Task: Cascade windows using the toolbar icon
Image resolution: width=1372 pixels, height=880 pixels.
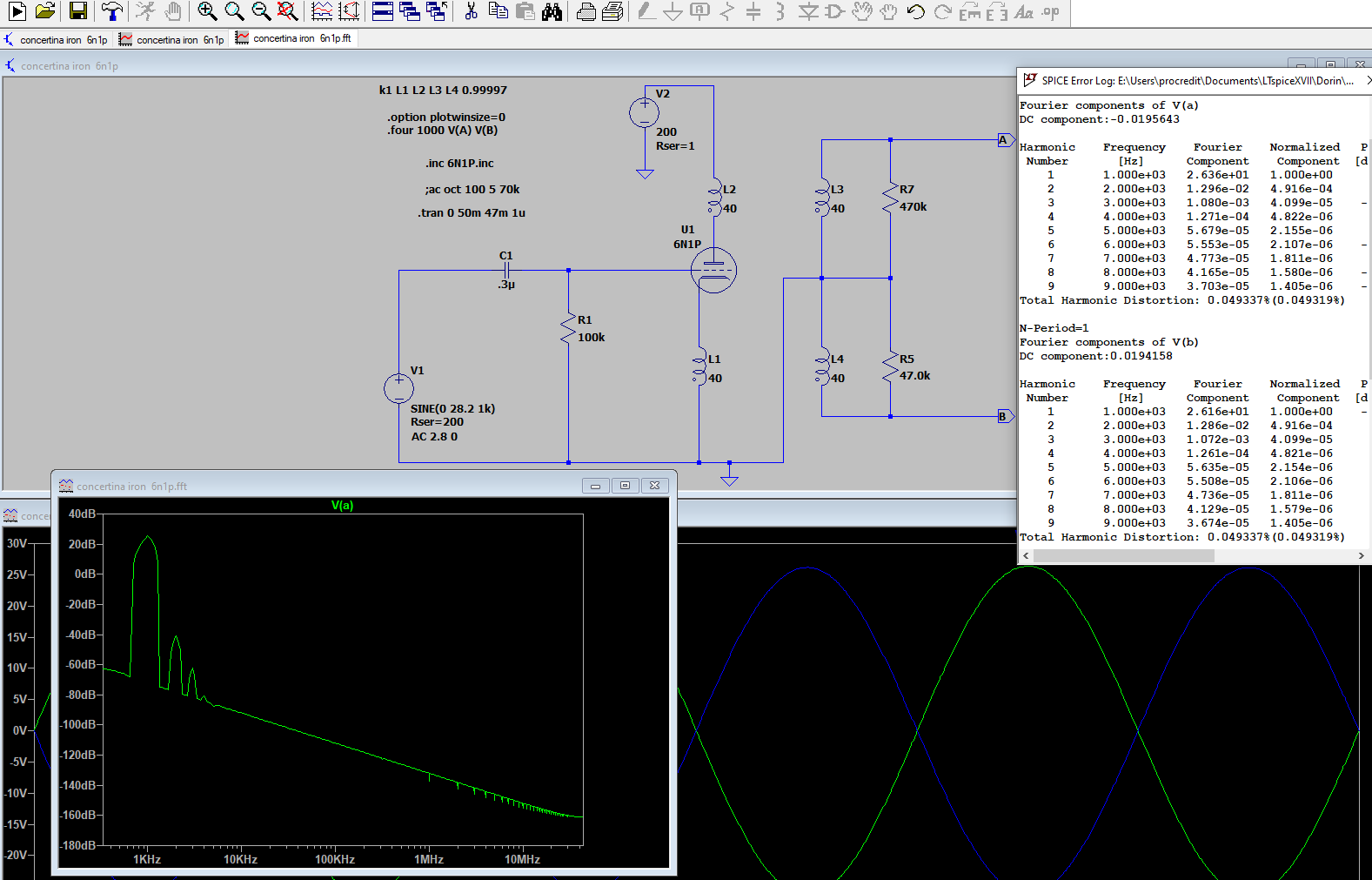Action: pos(410,11)
